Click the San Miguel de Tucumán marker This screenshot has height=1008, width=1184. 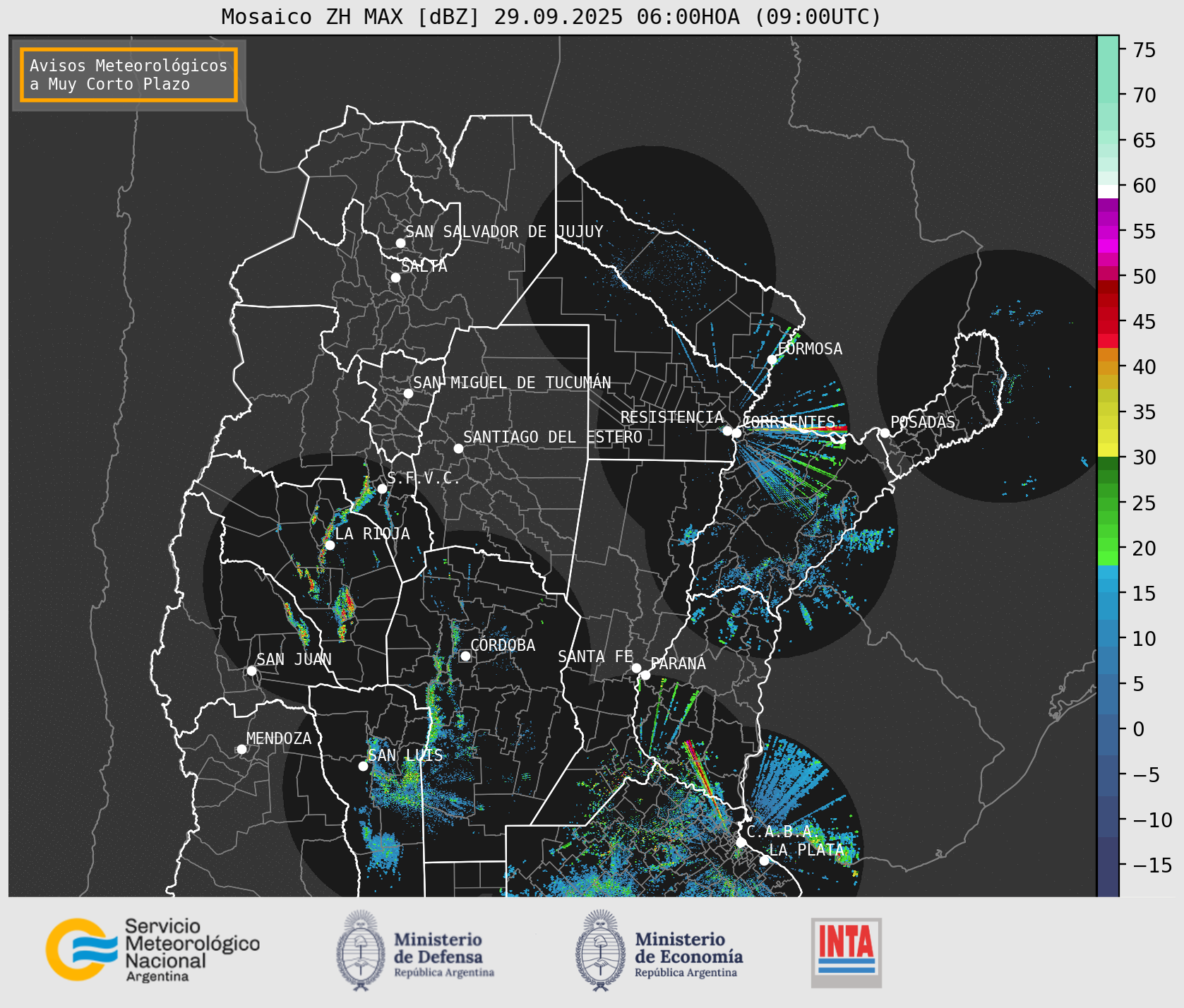[x=408, y=393]
